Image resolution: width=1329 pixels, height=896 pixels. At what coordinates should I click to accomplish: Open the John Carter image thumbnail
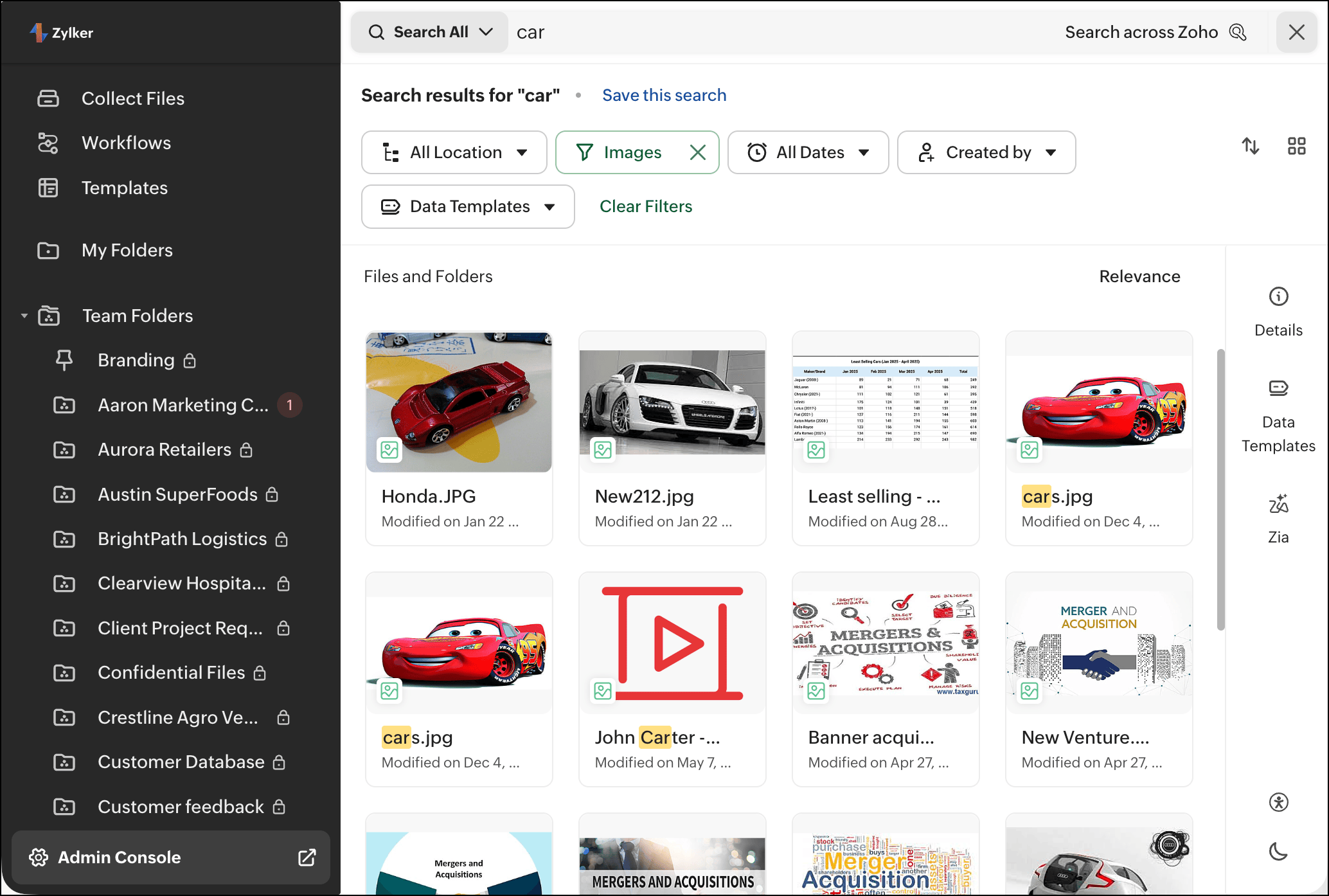[672, 643]
